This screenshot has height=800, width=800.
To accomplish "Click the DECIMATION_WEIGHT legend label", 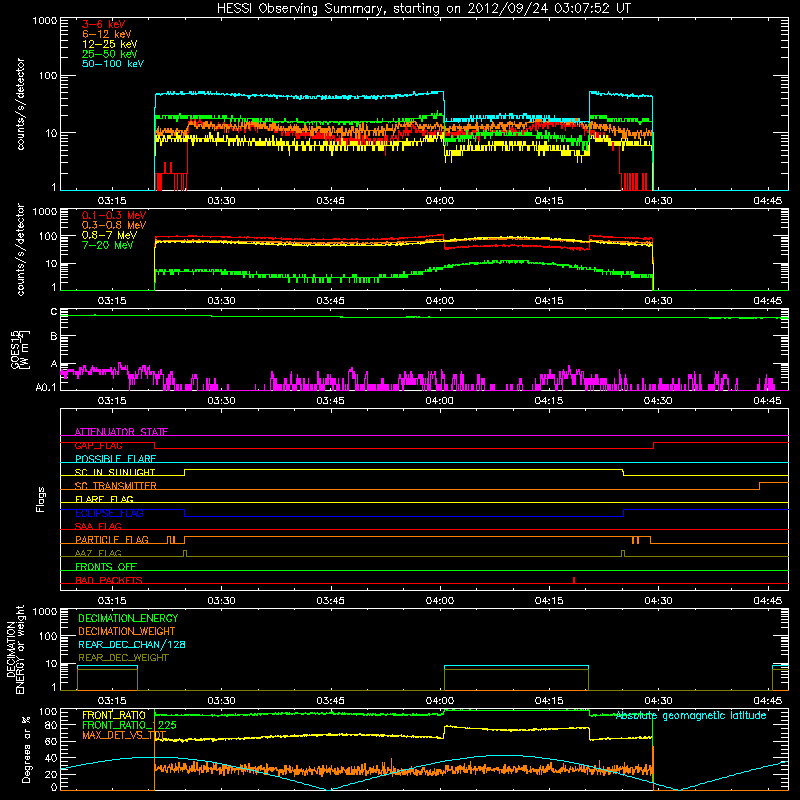I will click(127, 631).
